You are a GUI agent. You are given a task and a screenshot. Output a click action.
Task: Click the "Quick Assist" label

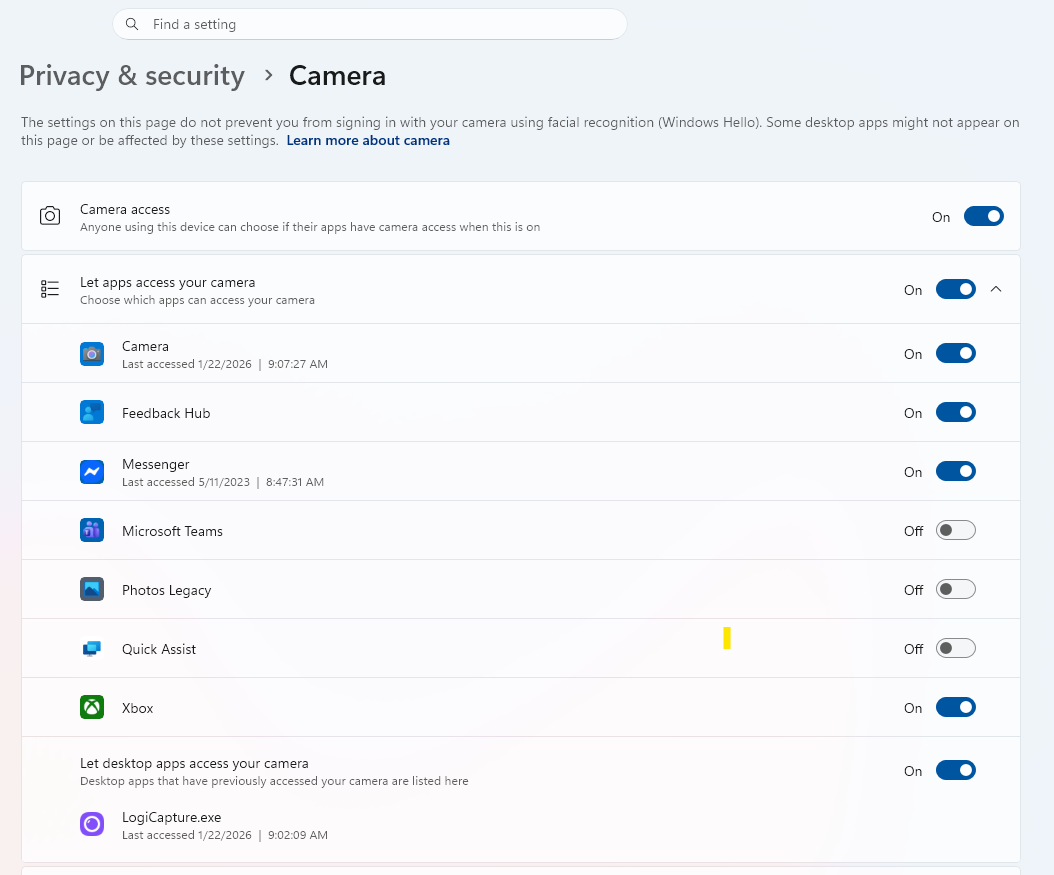159,649
